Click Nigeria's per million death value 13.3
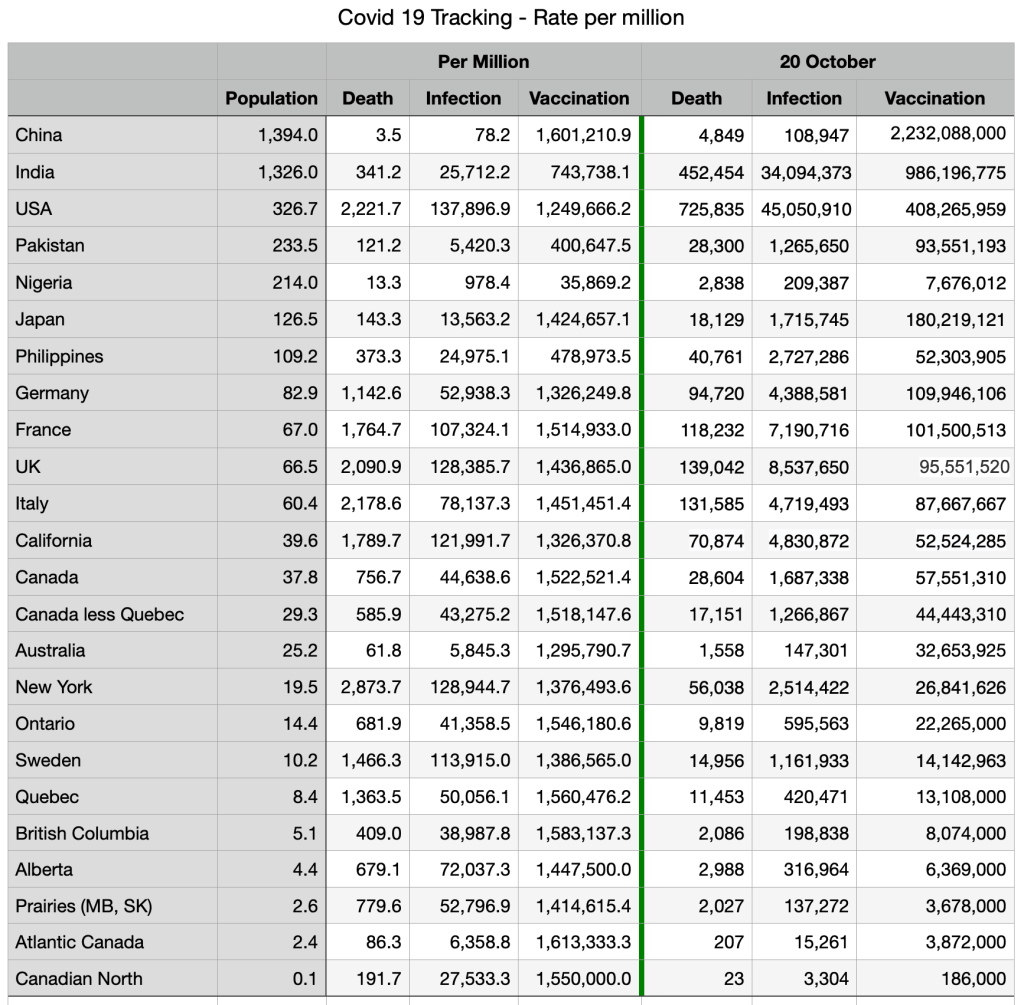Image resolution: width=1024 pixels, height=1005 pixels. pyautogui.click(x=383, y=283)
